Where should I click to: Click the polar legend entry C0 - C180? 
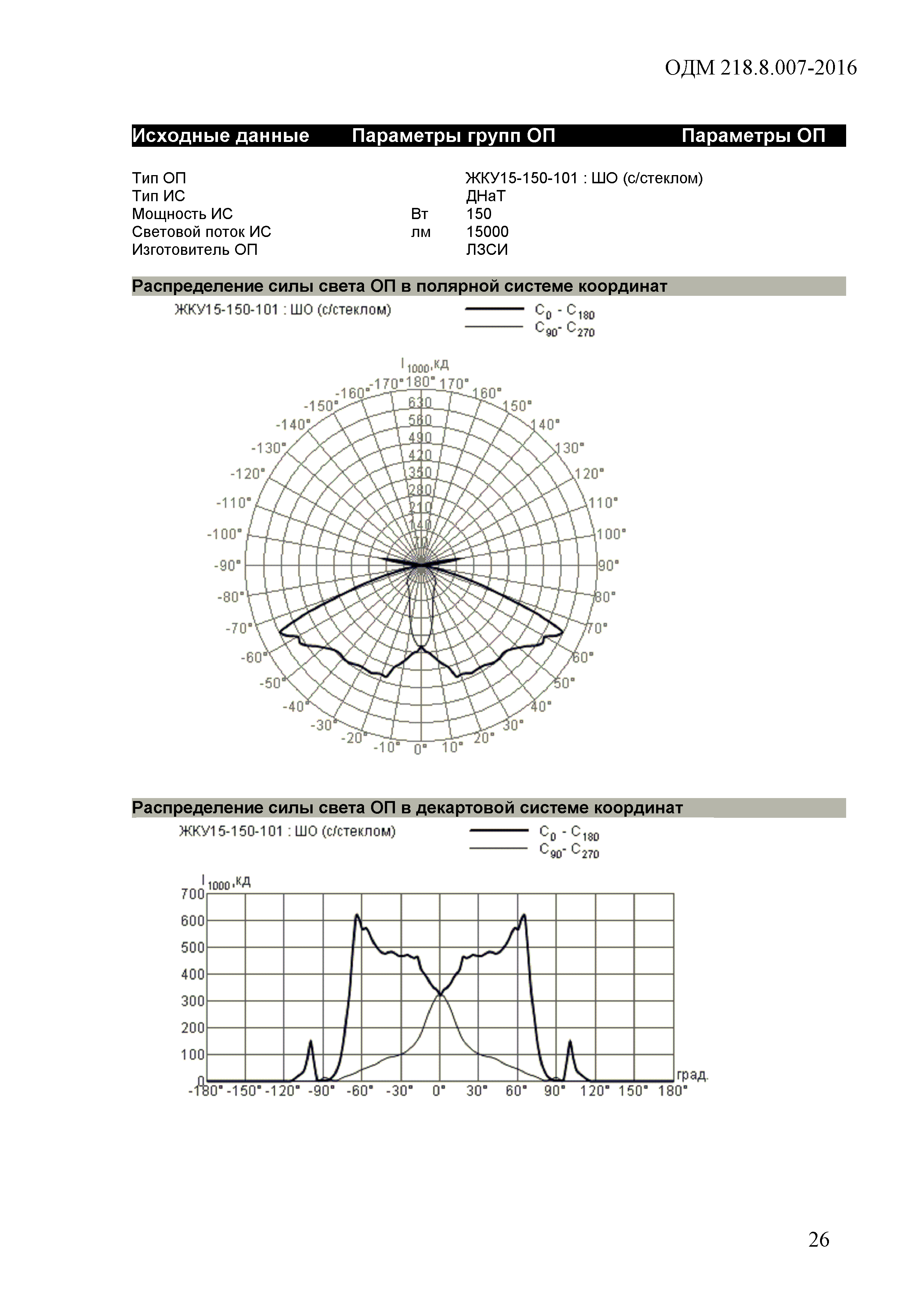click(530, 312)
